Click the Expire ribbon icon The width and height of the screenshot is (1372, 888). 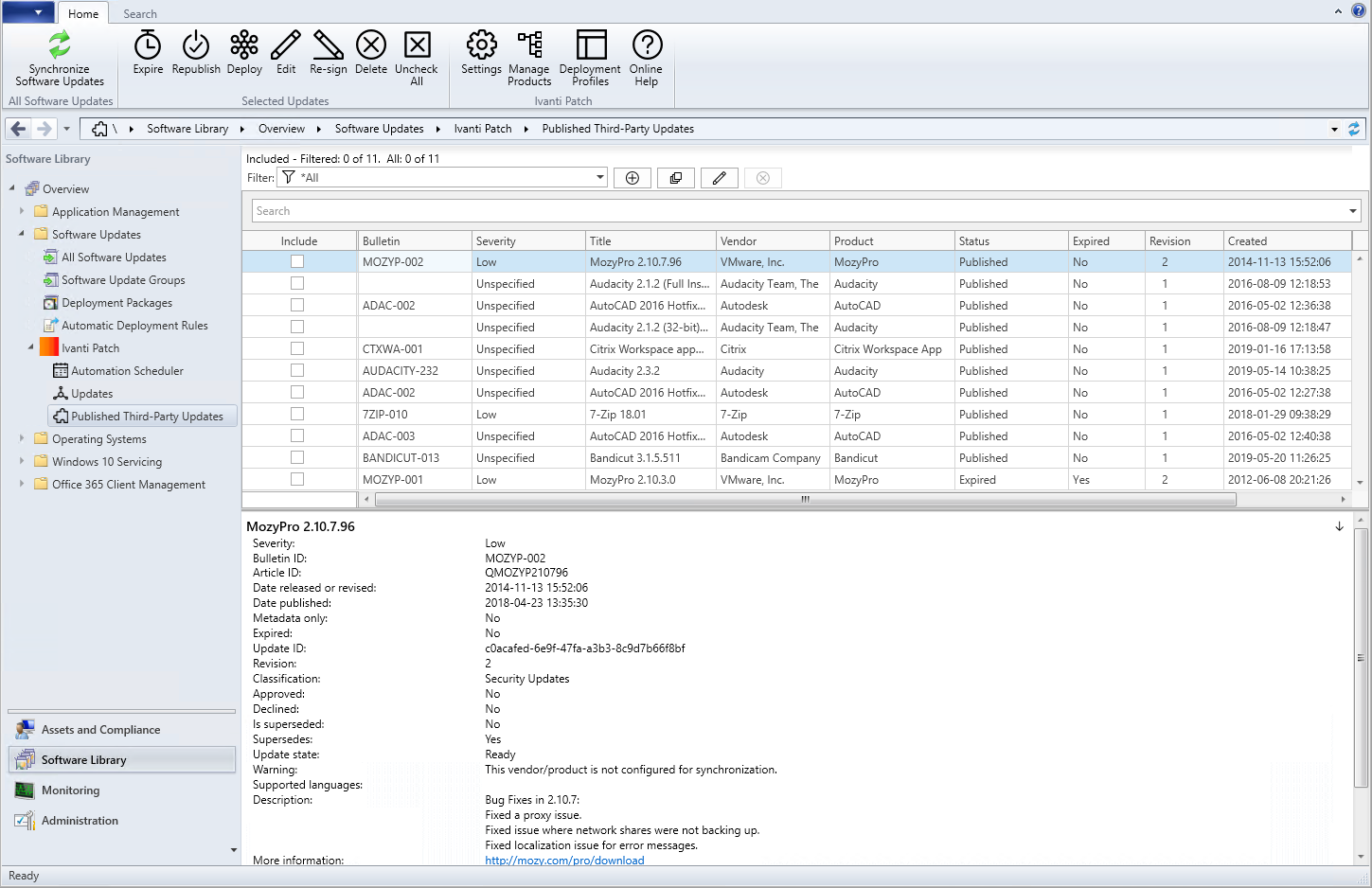pos(148,45)
